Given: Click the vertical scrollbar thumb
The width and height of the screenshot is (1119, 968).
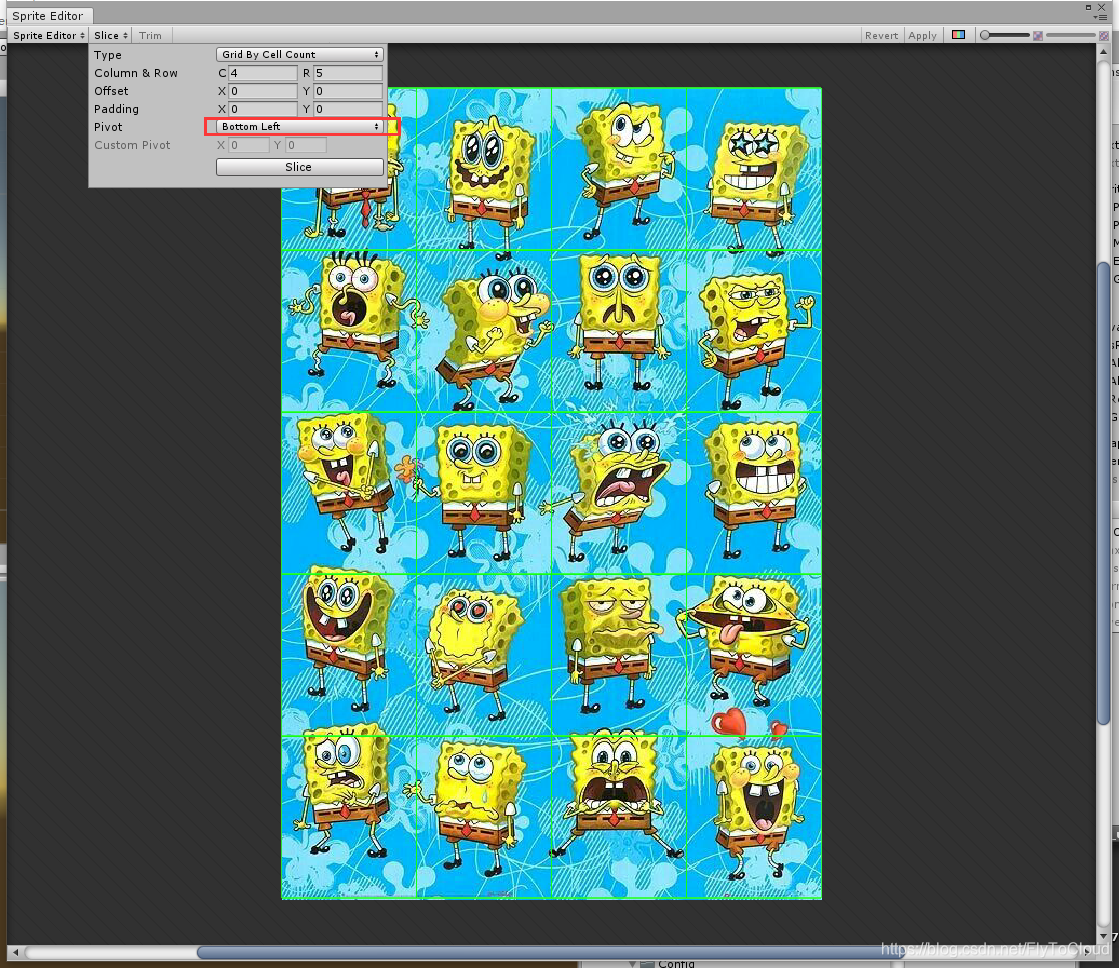Looking at the screenshot, I should 1103,493.
